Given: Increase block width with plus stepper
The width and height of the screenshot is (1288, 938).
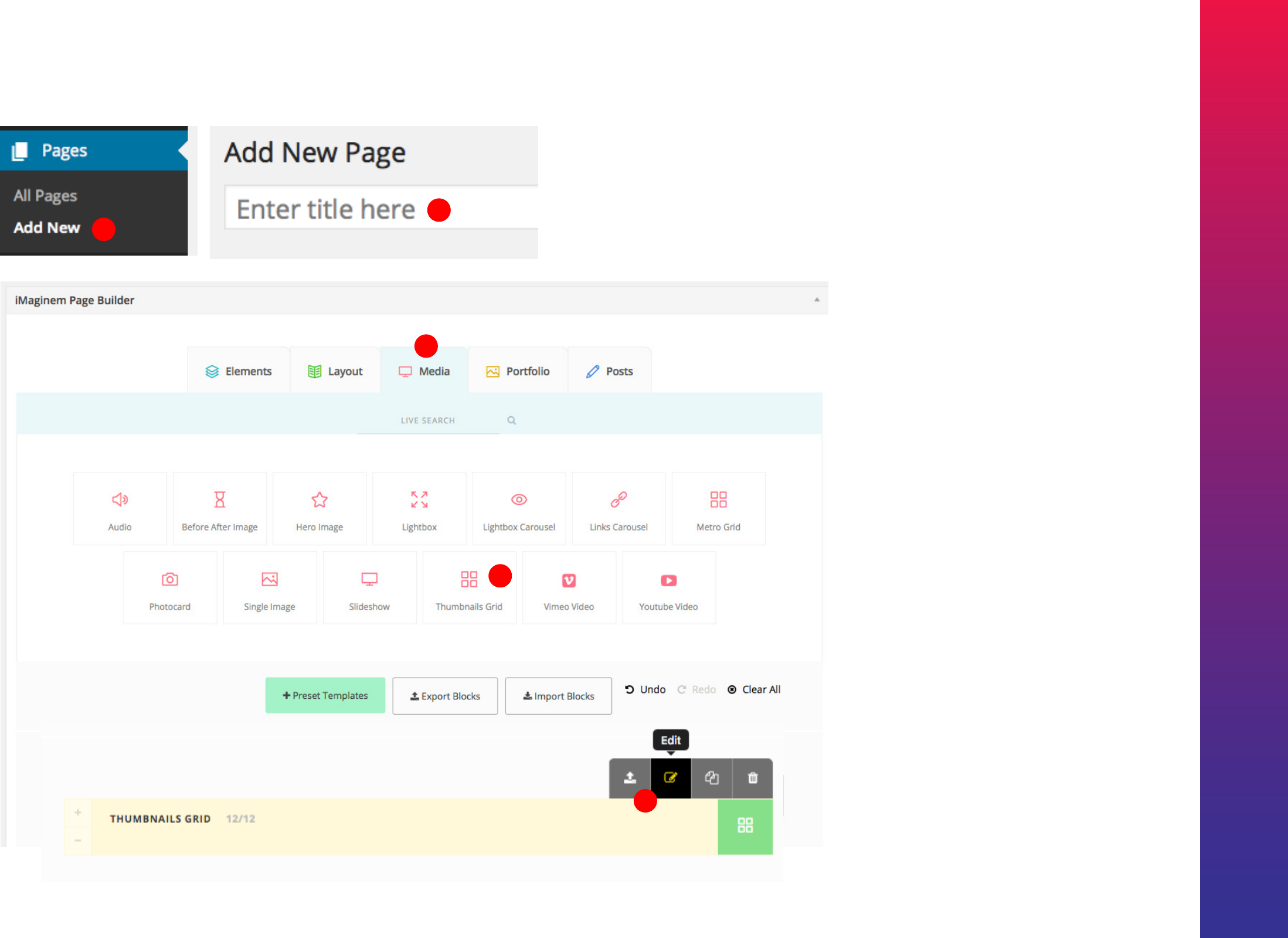Looking at the screenshot, I should [78, 813].
